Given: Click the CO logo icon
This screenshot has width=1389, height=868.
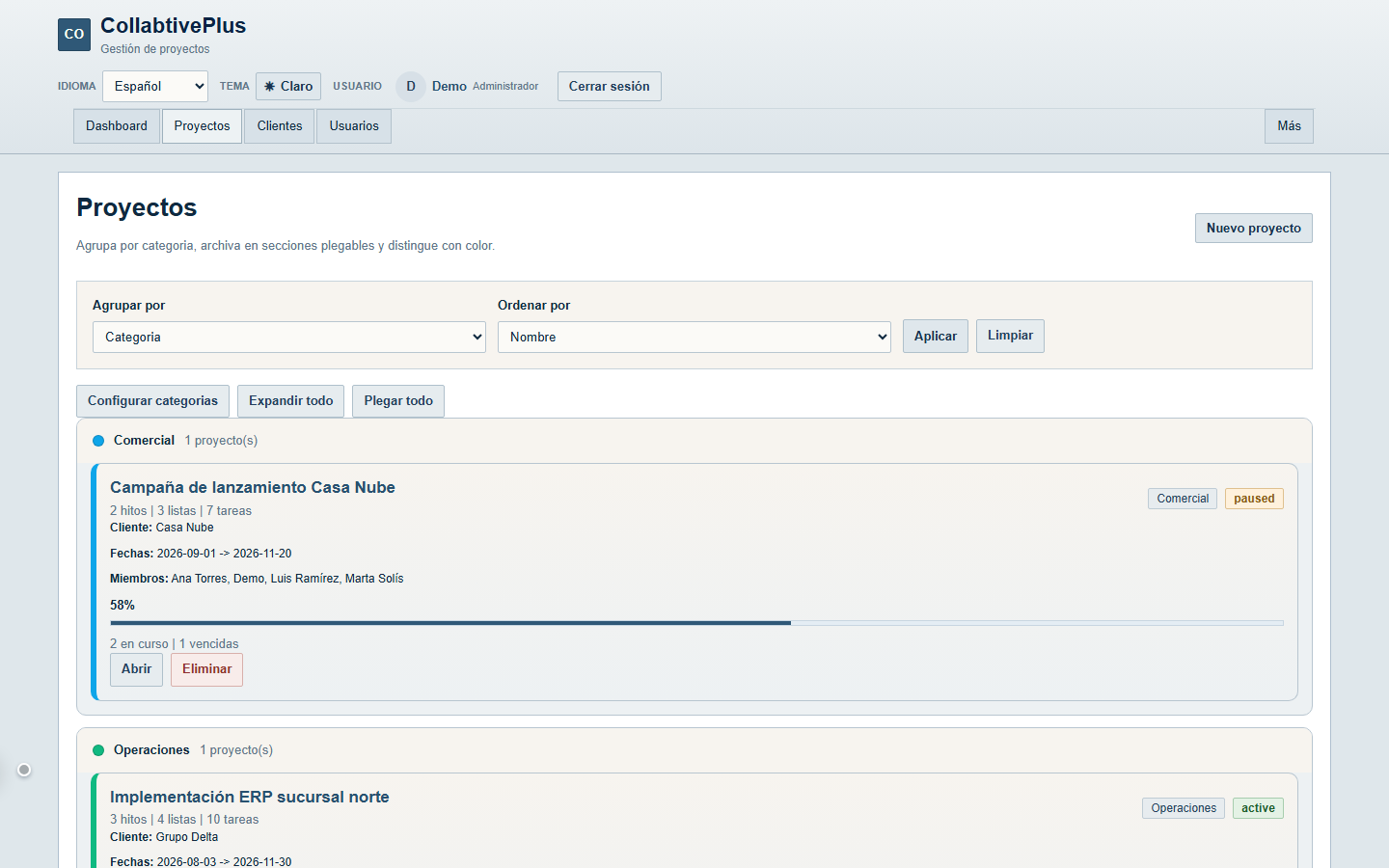Looking at the screenshot, I should pos(74,34).
